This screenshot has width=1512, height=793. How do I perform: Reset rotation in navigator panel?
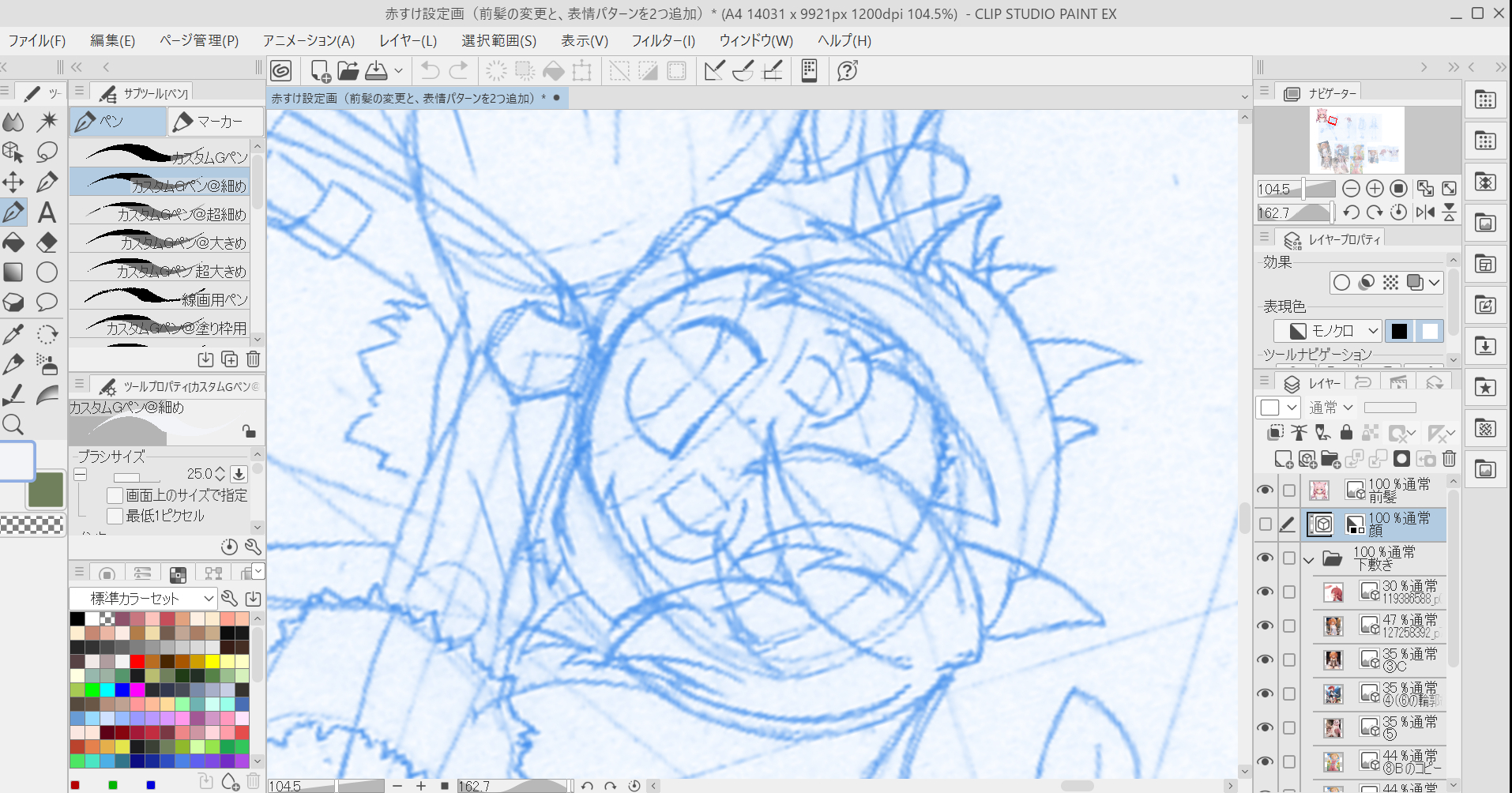pos(1398,212)
